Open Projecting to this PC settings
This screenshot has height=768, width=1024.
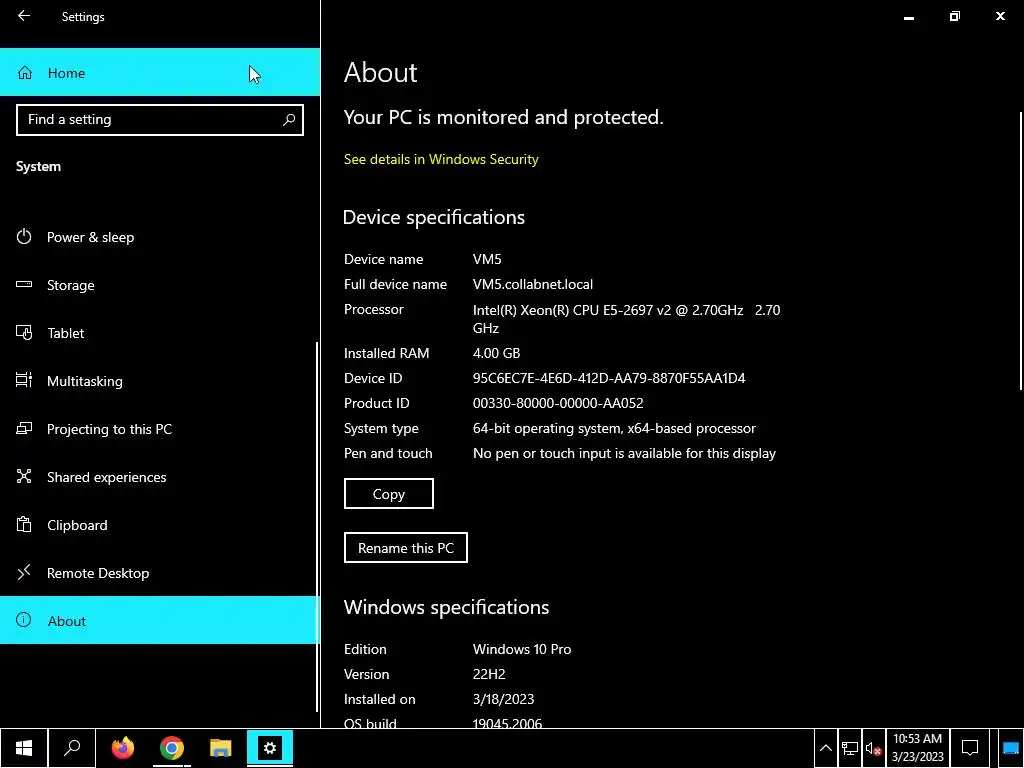pos(160,429)
